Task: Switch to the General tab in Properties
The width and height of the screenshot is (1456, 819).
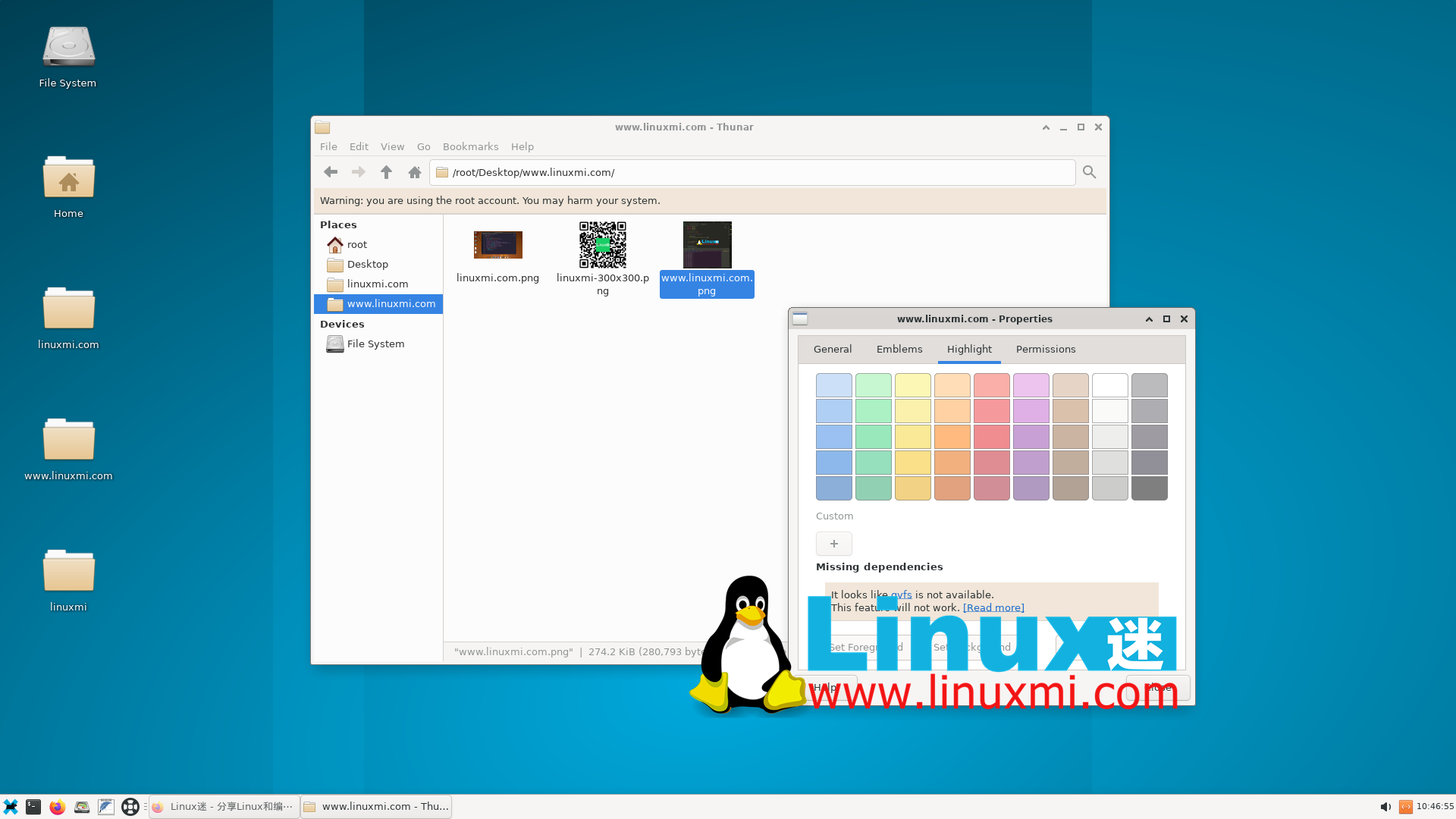Action: pyautogui.click(x=833, y=350)
